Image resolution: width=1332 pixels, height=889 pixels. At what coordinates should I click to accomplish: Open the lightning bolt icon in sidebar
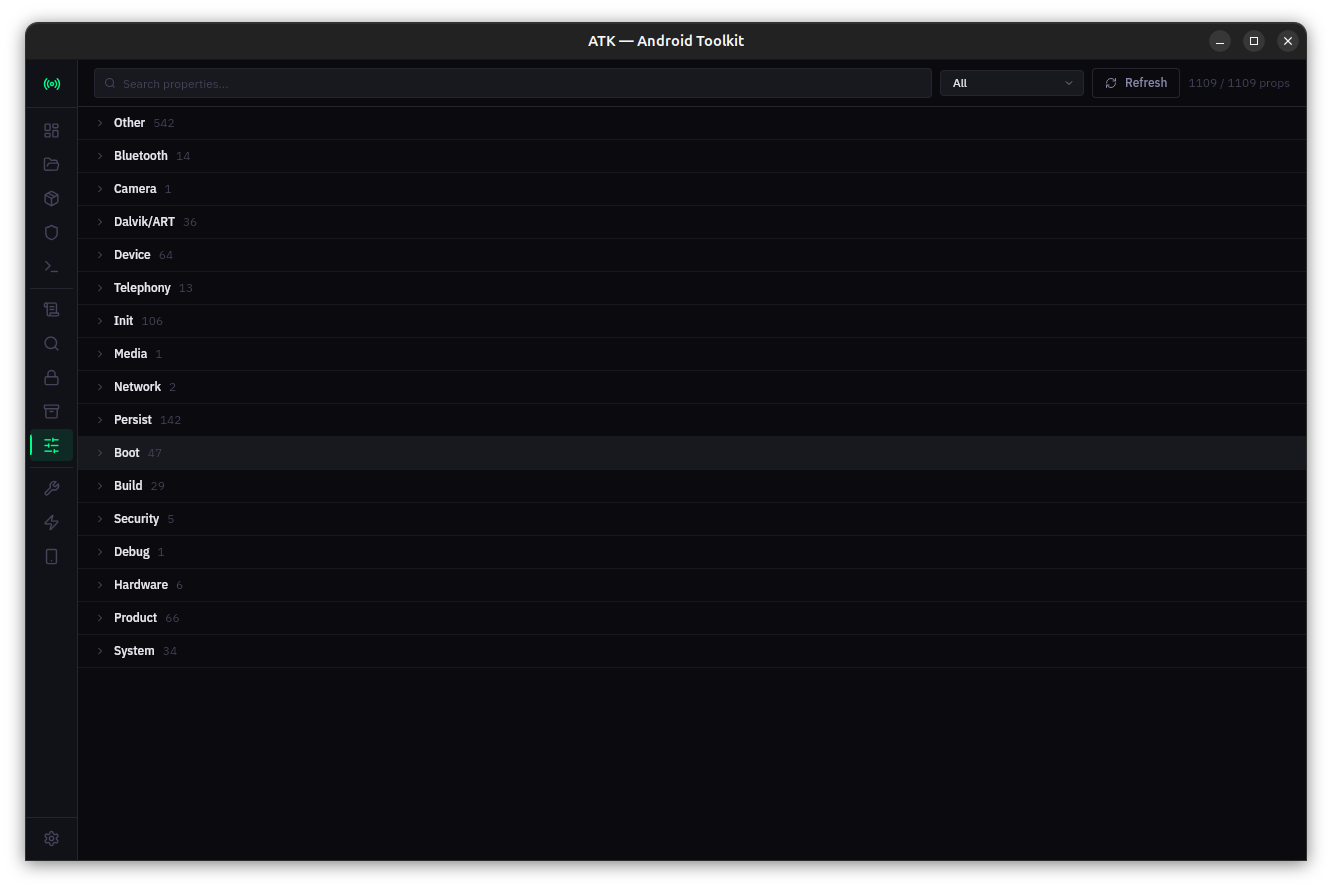(52, 523)
